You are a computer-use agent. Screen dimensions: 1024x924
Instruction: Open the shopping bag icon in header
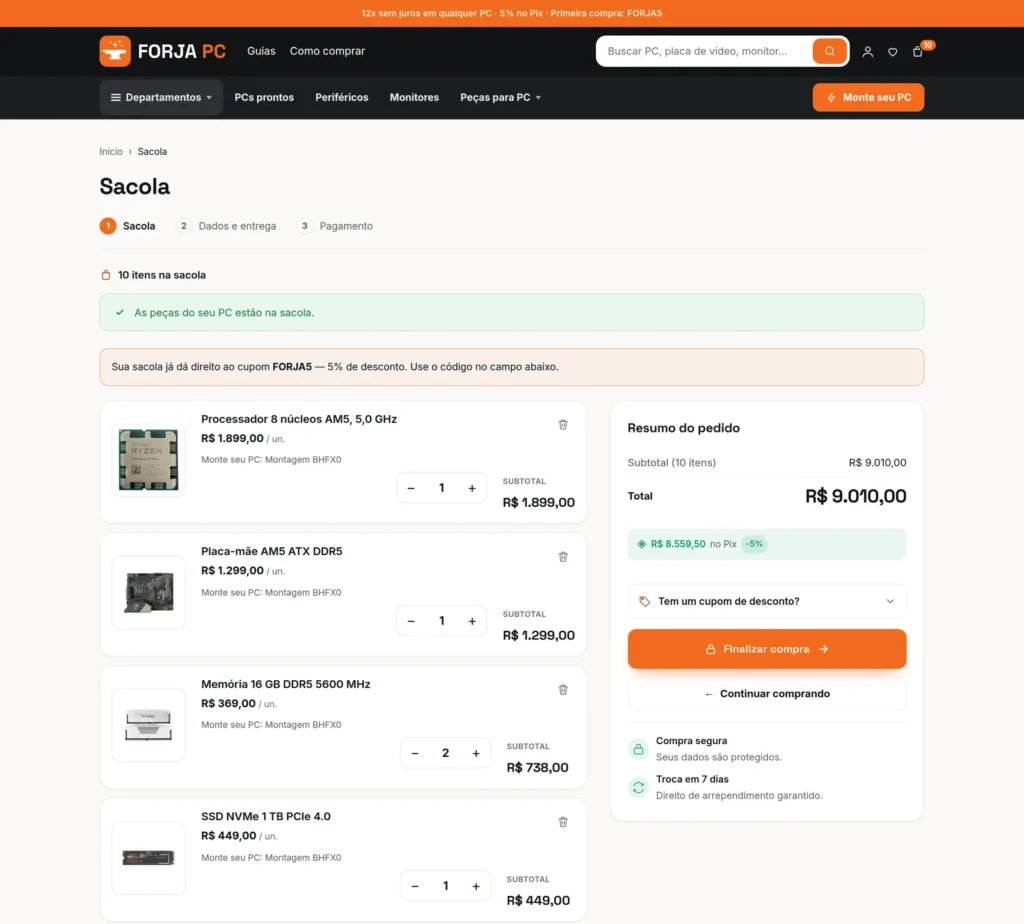918,52
